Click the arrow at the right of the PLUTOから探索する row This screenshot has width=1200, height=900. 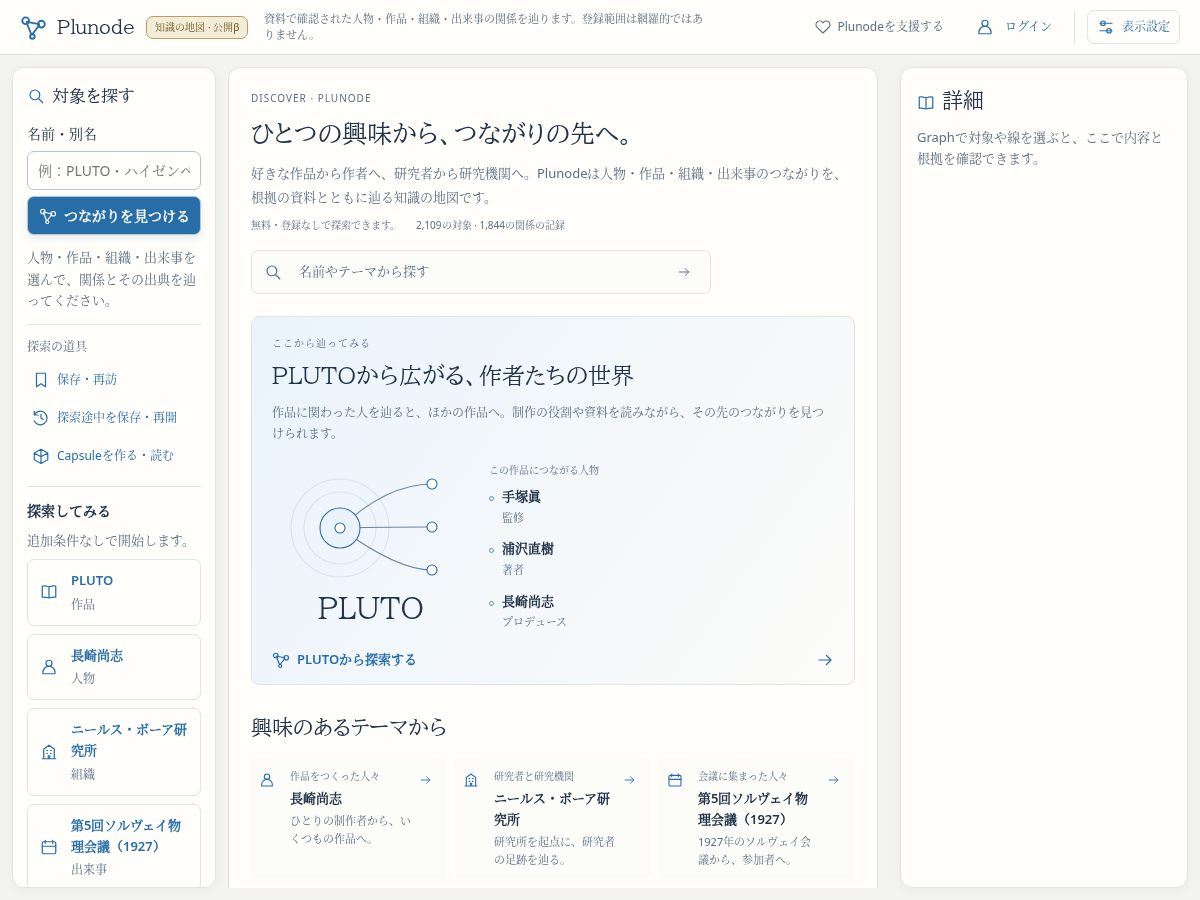coord(825,660)
